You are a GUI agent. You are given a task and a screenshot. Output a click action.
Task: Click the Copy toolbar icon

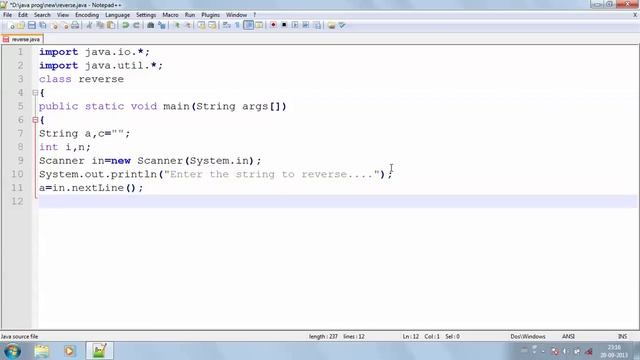100,25
